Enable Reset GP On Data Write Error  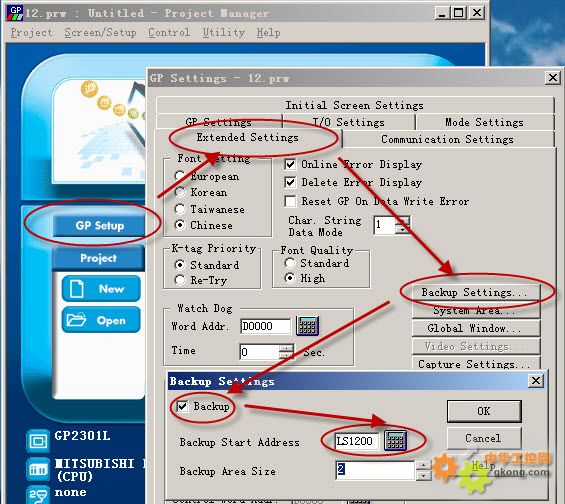click(290, 201)
